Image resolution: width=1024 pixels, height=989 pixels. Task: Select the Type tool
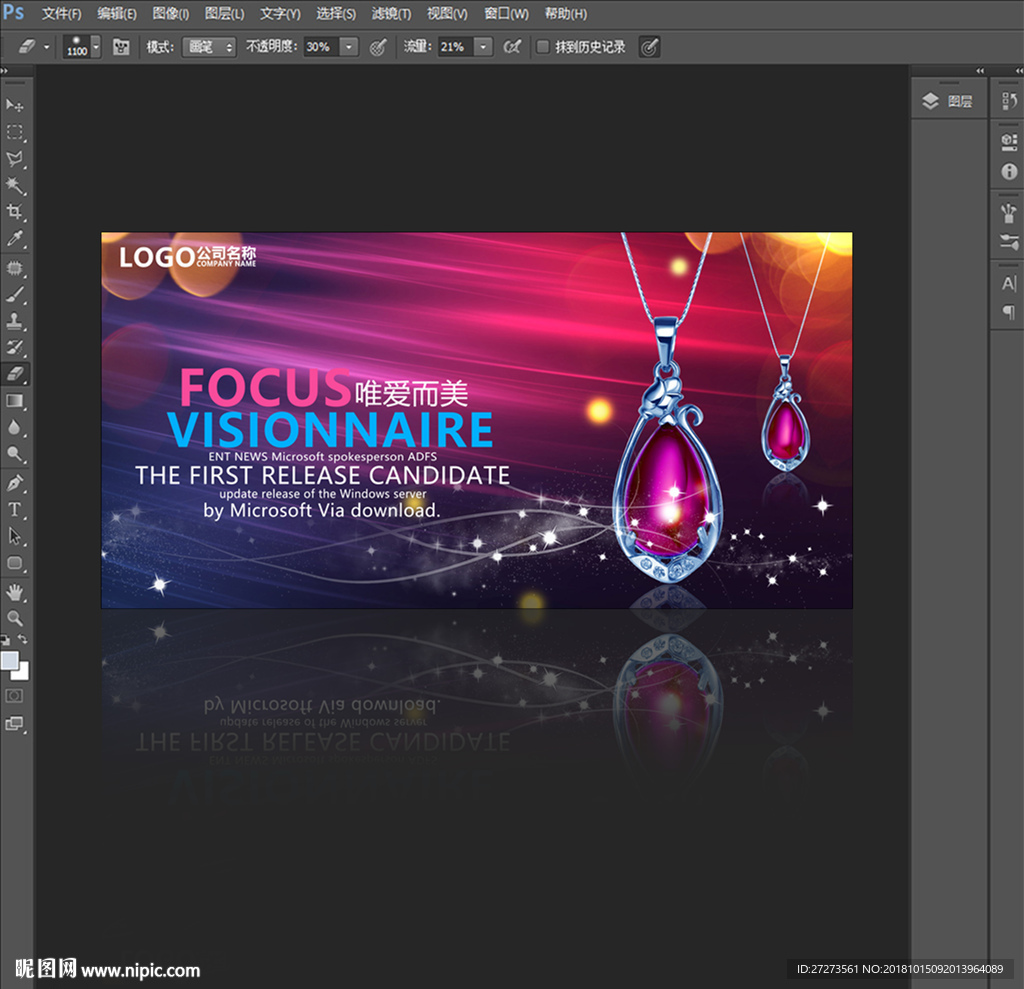14,510
